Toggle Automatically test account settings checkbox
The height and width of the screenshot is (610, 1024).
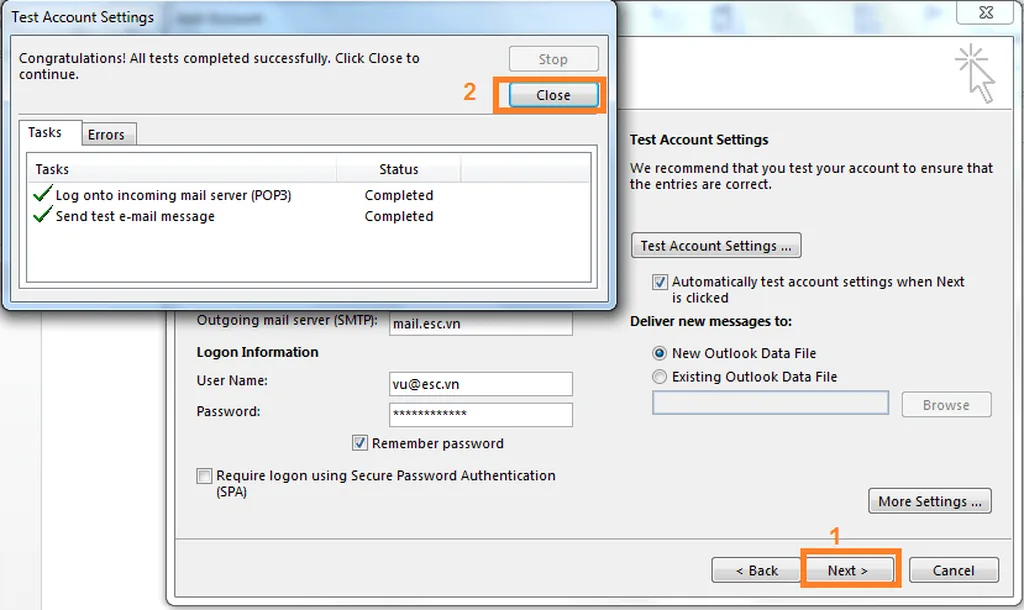(x=660, y=282)
